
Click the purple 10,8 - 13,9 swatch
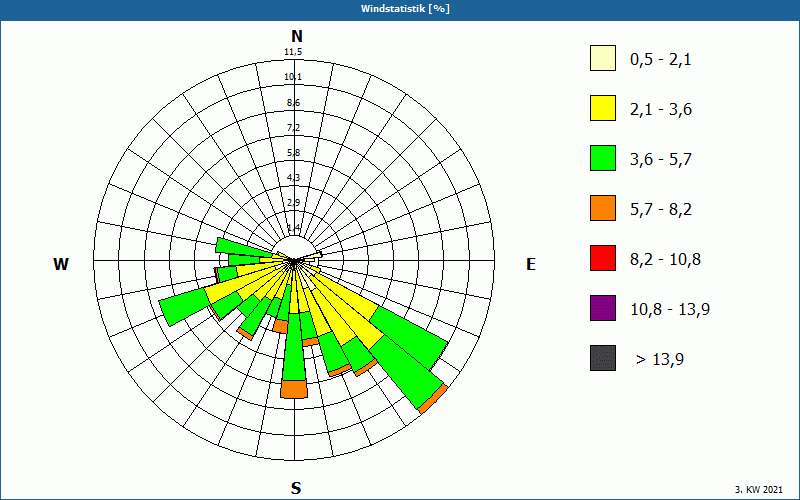(603, 308)
